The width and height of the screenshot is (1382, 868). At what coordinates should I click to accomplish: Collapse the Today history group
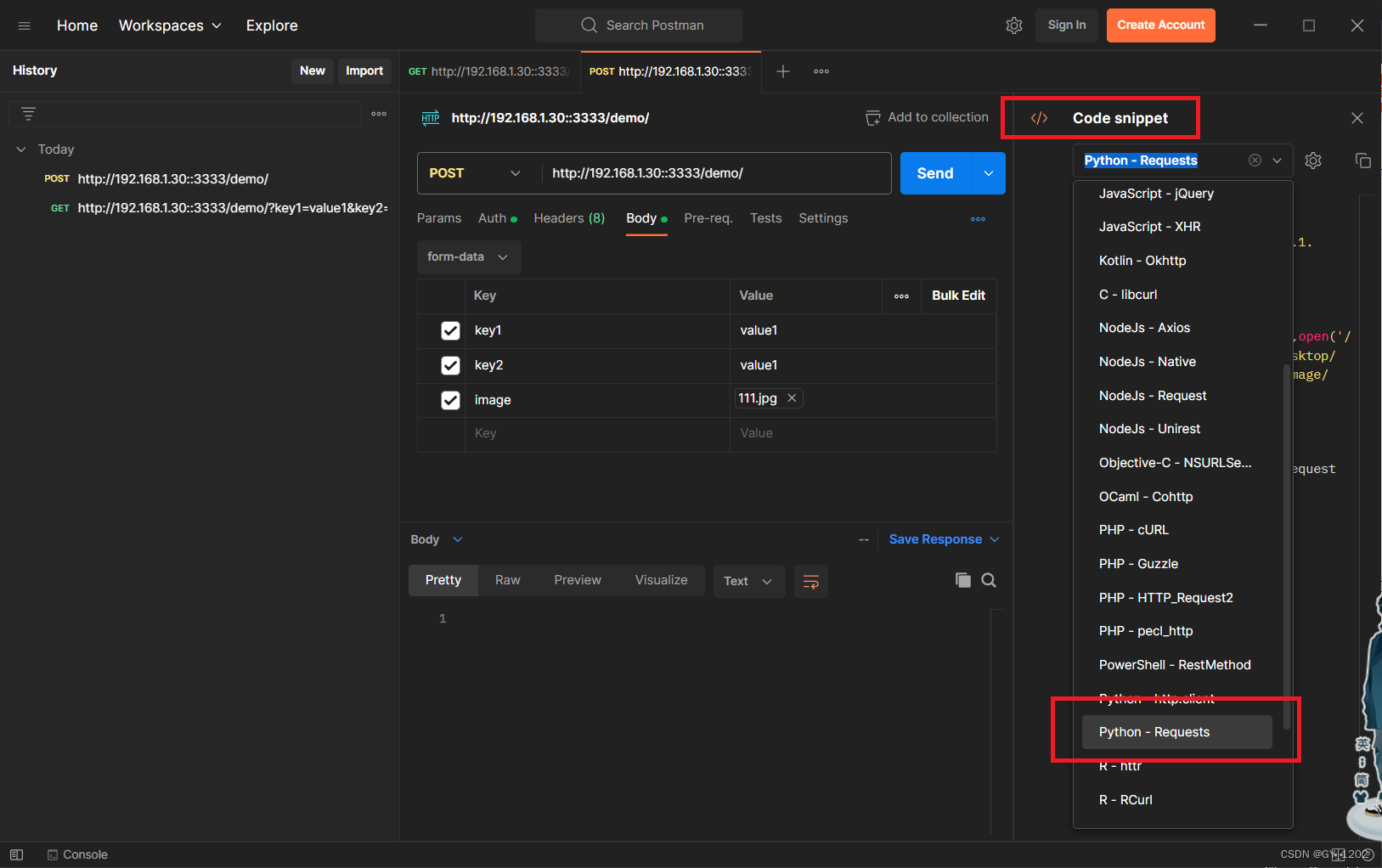pyautogui.click(x=21, y=149)
